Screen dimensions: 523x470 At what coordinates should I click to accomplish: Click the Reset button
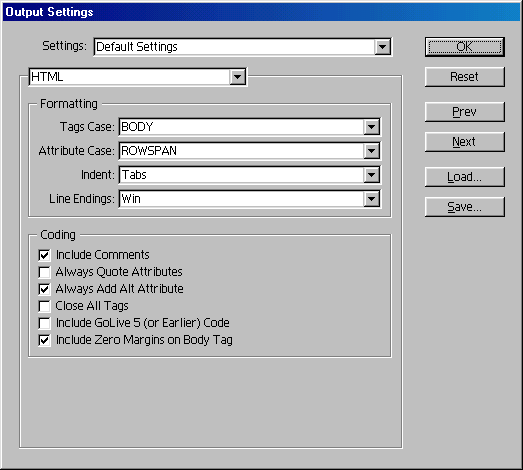point(465,77)
